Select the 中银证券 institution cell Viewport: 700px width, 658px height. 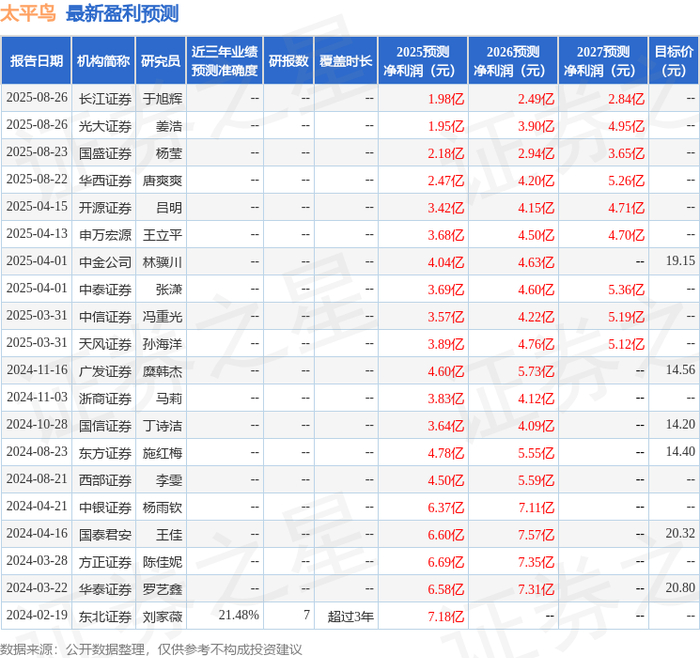tap(105, 508)
